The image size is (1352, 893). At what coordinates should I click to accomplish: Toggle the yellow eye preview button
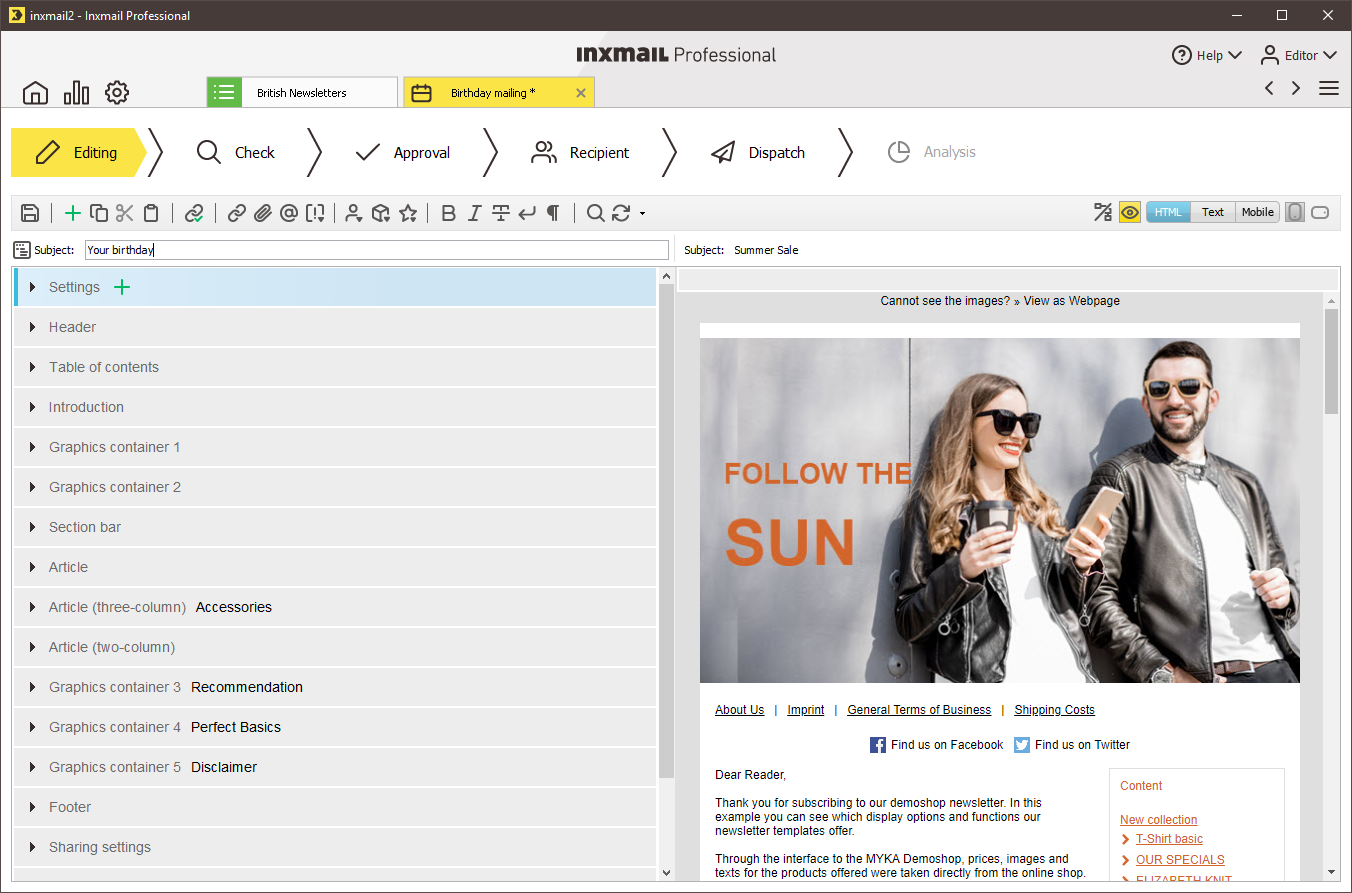point(1130,212)
